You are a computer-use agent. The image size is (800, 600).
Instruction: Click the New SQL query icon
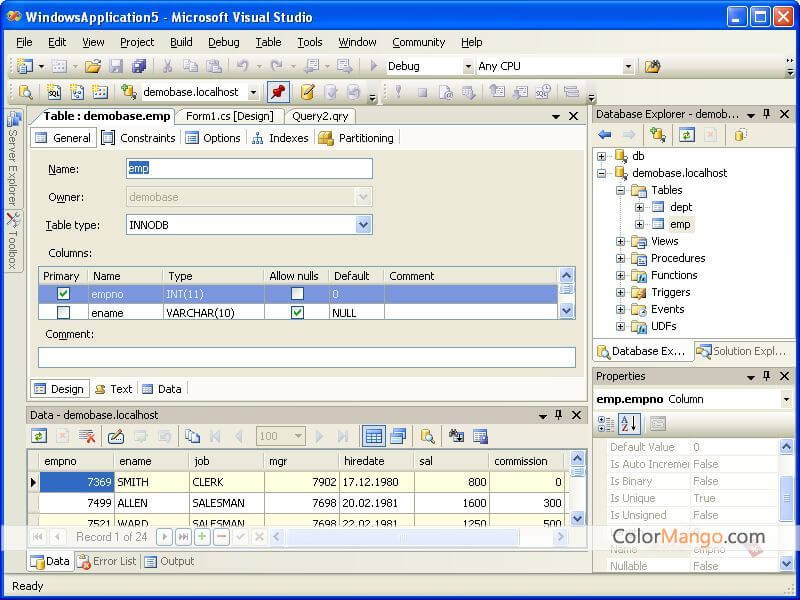pos(54,92)
